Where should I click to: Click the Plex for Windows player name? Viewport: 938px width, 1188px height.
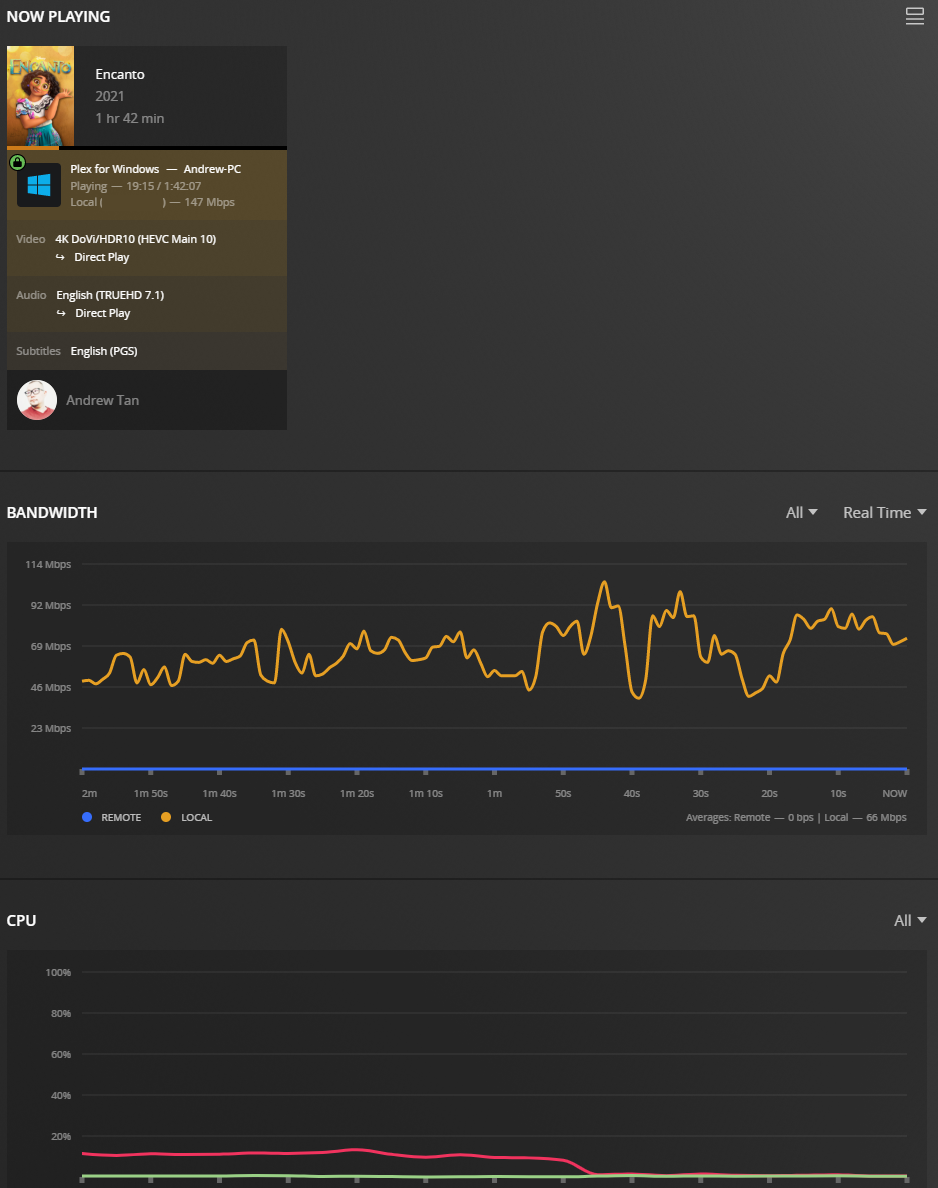coord(114,169)
